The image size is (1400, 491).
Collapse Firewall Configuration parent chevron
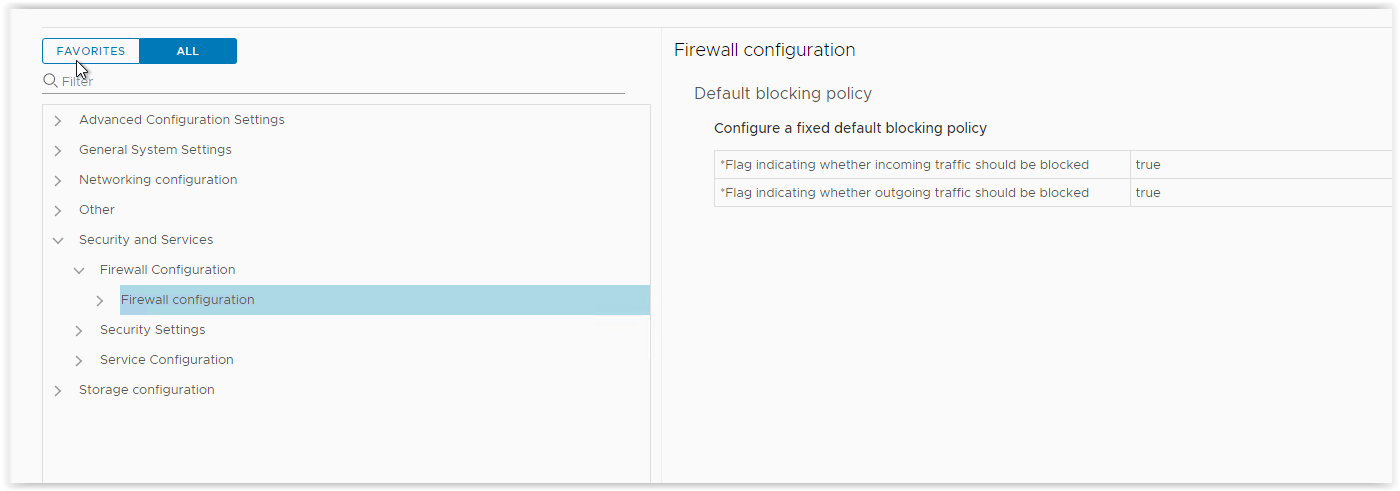79,270
